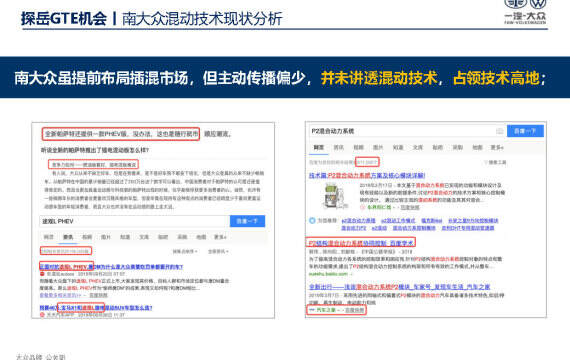Open 百度快照 under the first 途观L result
Image resolution: width=570 pixels, height=360 pixels.
click(x=99, y=295)
